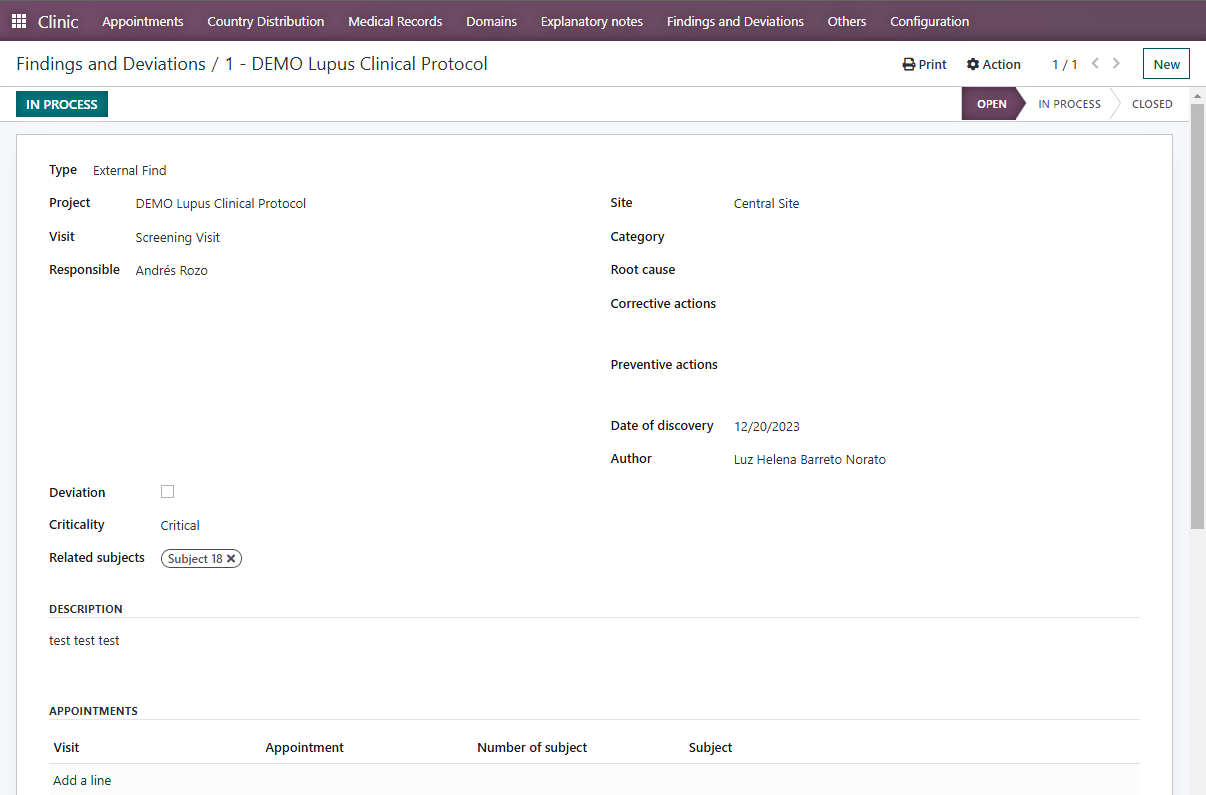Image resolution: width=1206 pixels, height=795 pixels.
Task: Open the Appointments menu
Action: point(142,21)
